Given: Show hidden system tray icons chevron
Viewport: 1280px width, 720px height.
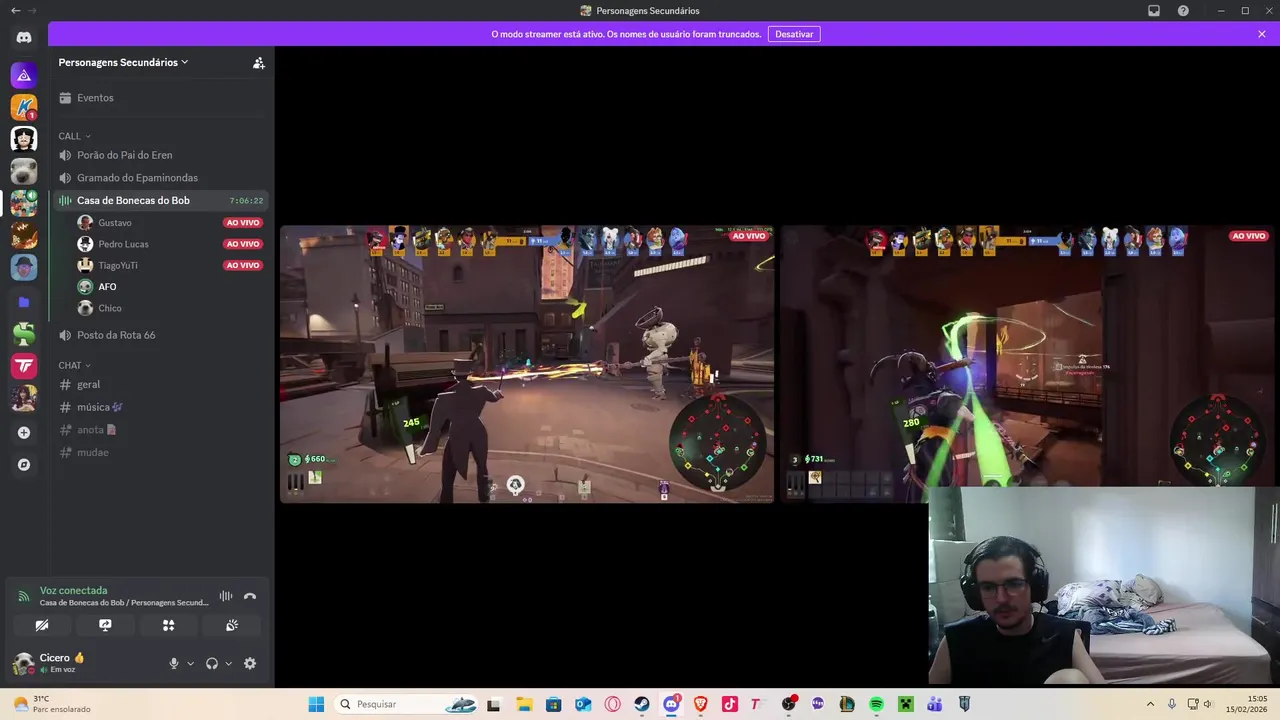Looking at the screenshot, I should click(x=1150, y=704).
